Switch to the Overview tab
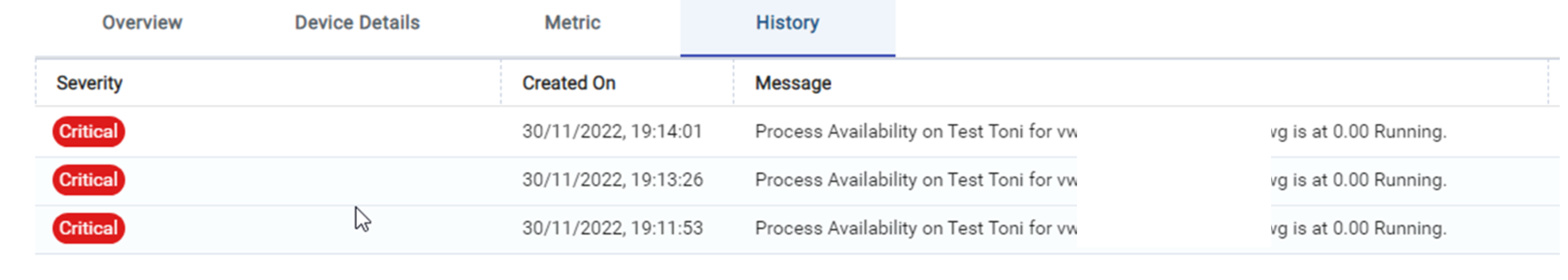The height and width of the screenshot is (280, 1568). tap(142, 23)
